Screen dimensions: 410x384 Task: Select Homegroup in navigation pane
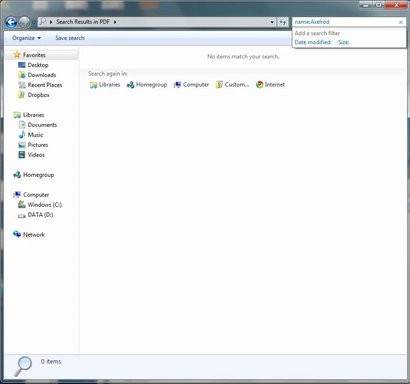(38, 175)
